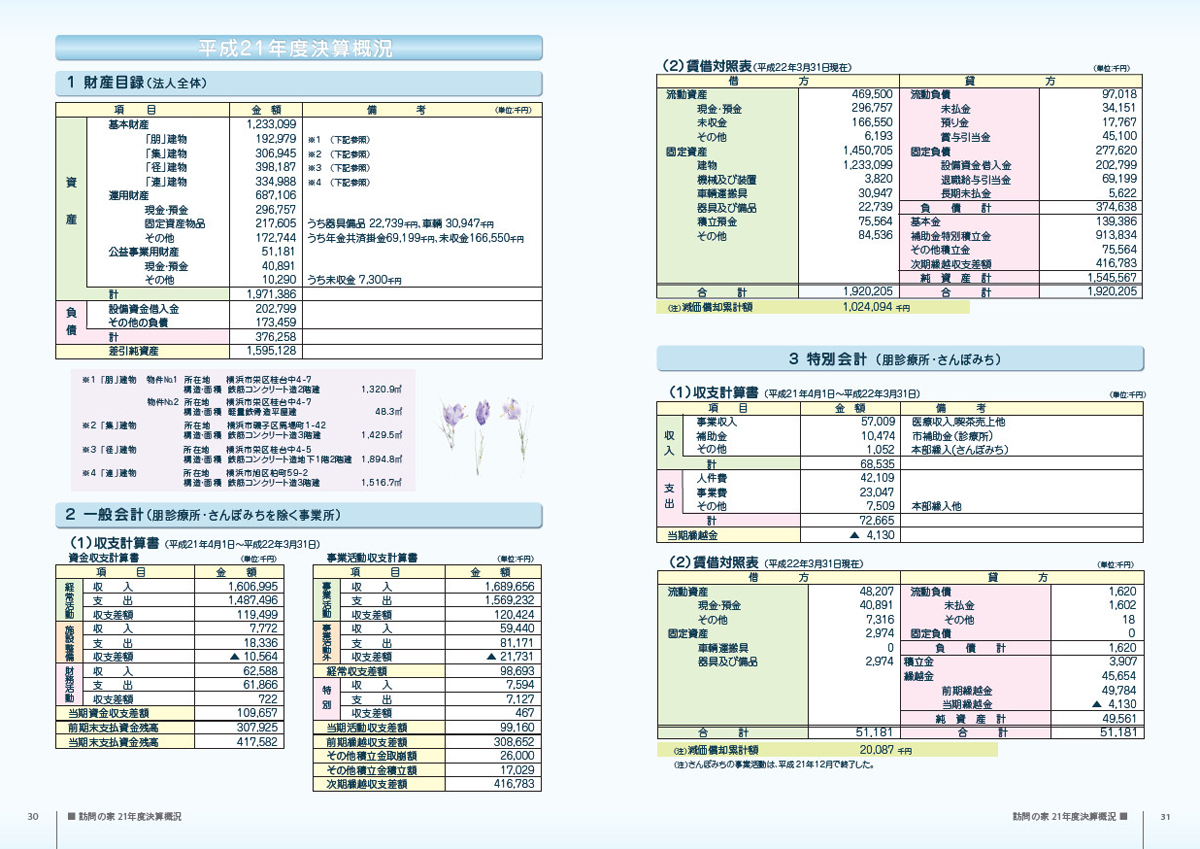Click the value 192,979 for 「朋」建物
The image size is (1200, 849).
coord(276,139)
